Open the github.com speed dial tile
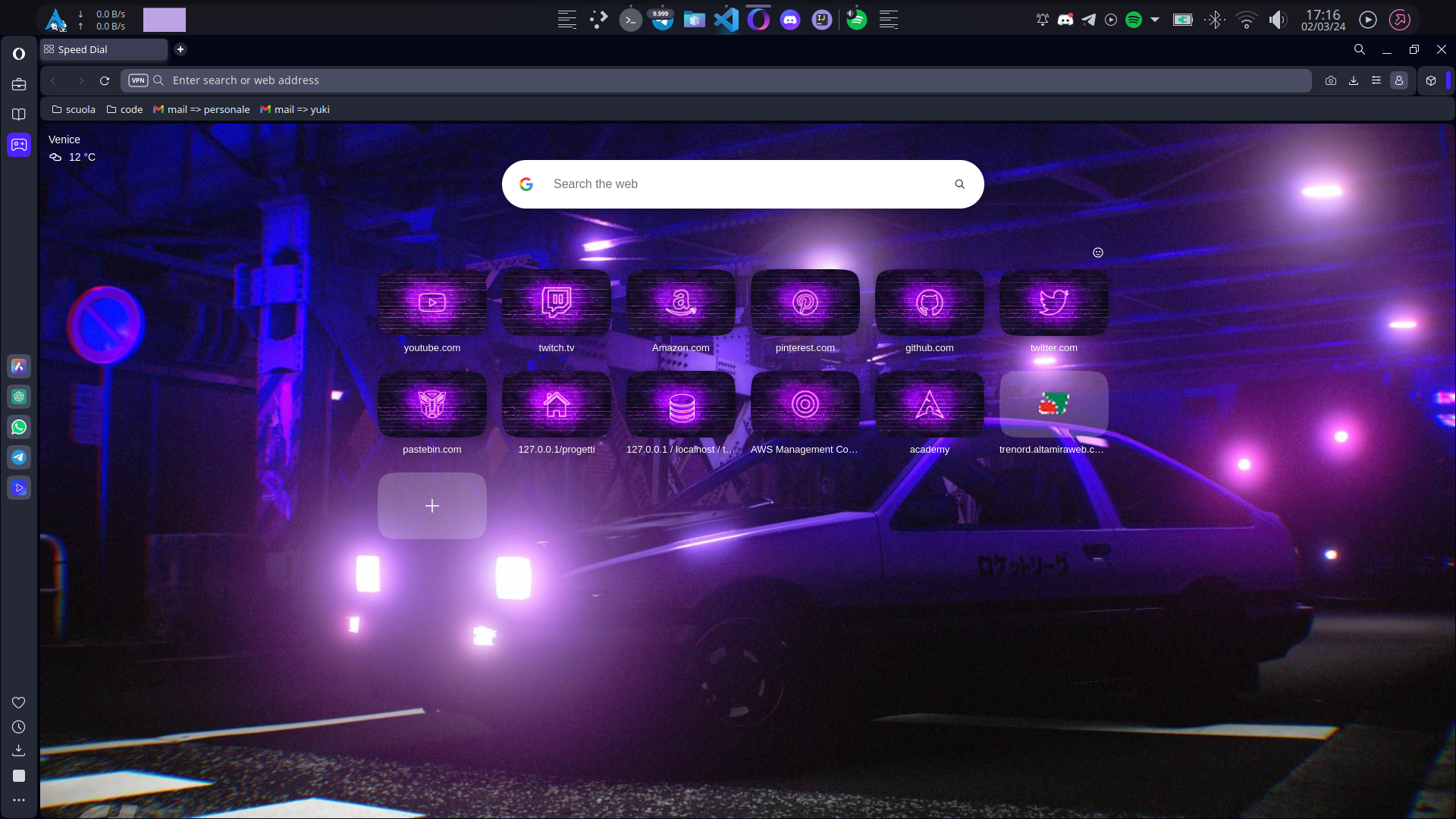 coord(929,303)
